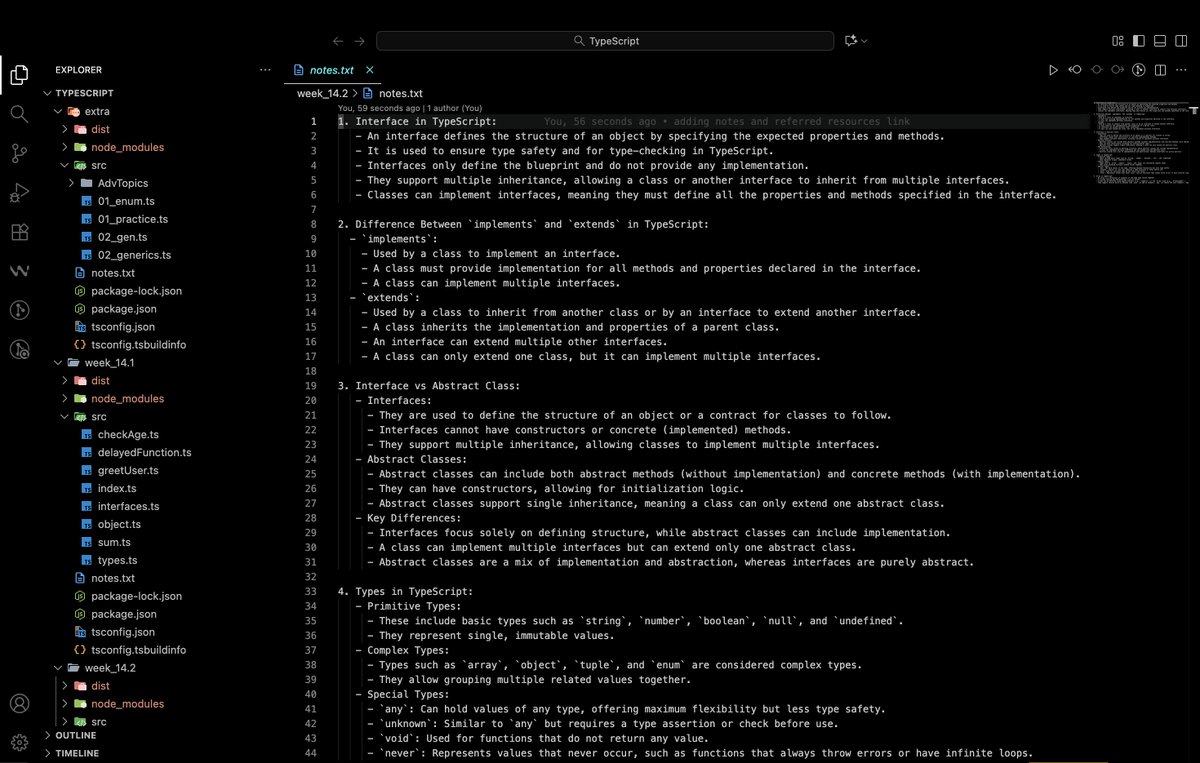Screen dimensions: 1200x763
Task: Click the week_14.2 breadcrumb segment
Action: click(x=322, y=93)
